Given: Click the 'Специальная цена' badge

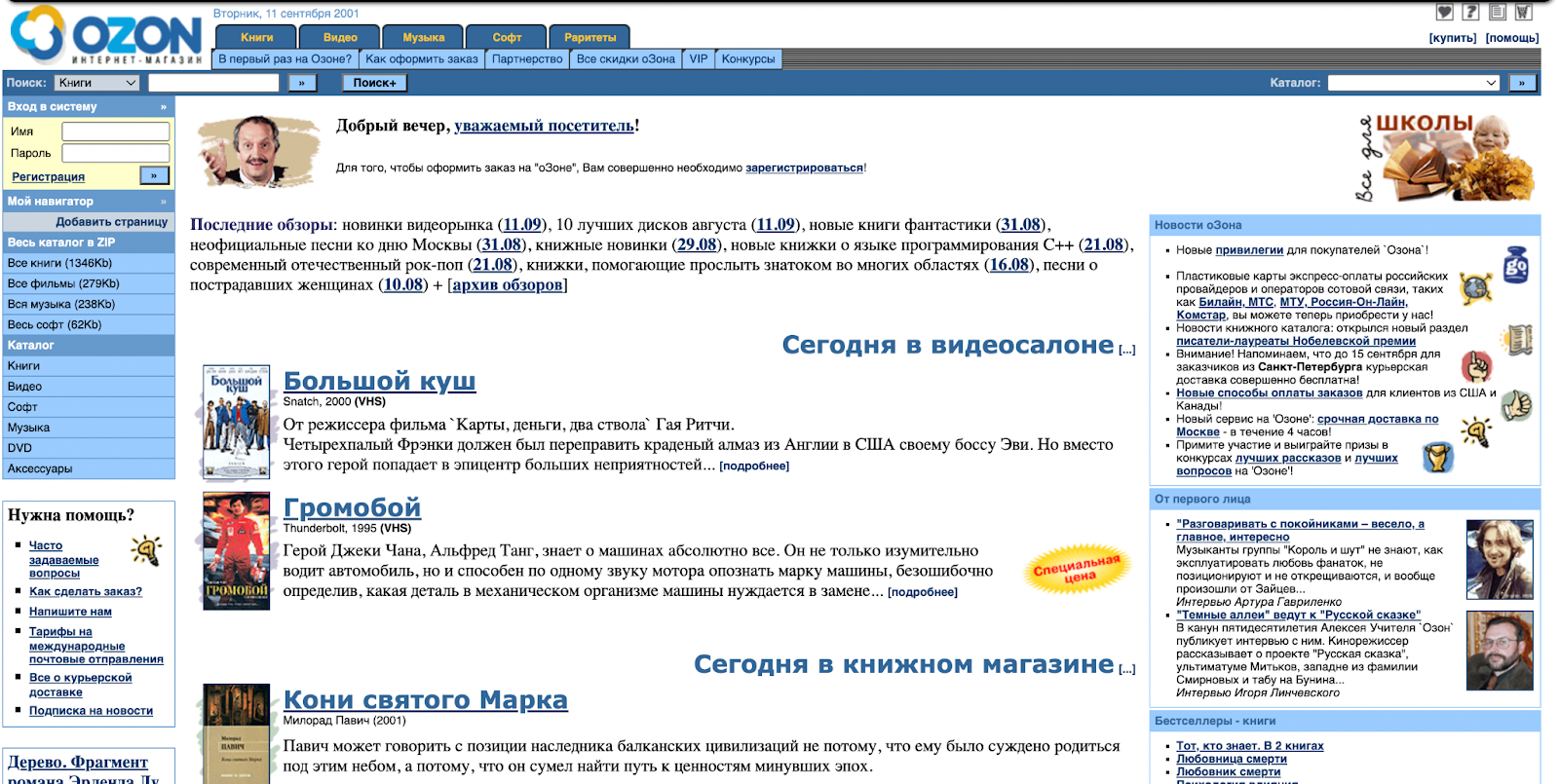Looking at the screenshot, I should click(x=1078, y=569).
